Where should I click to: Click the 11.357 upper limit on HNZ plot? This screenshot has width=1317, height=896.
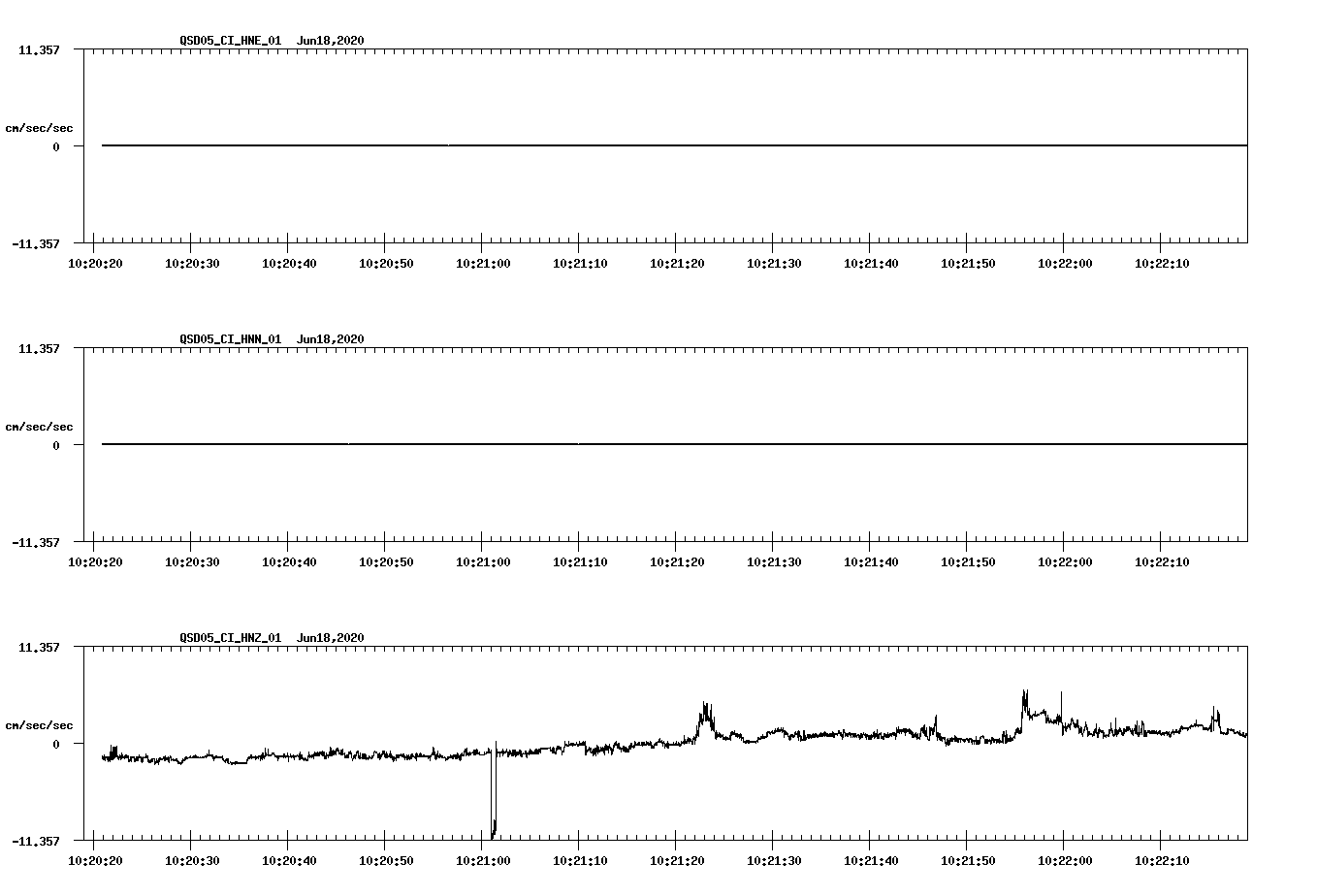(x=39, y=647)
